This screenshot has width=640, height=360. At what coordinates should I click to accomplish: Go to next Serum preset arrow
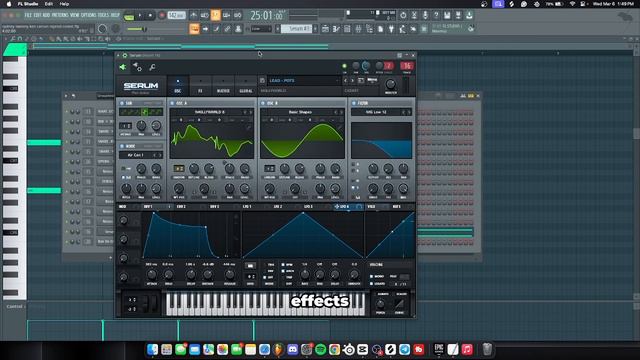353,80
